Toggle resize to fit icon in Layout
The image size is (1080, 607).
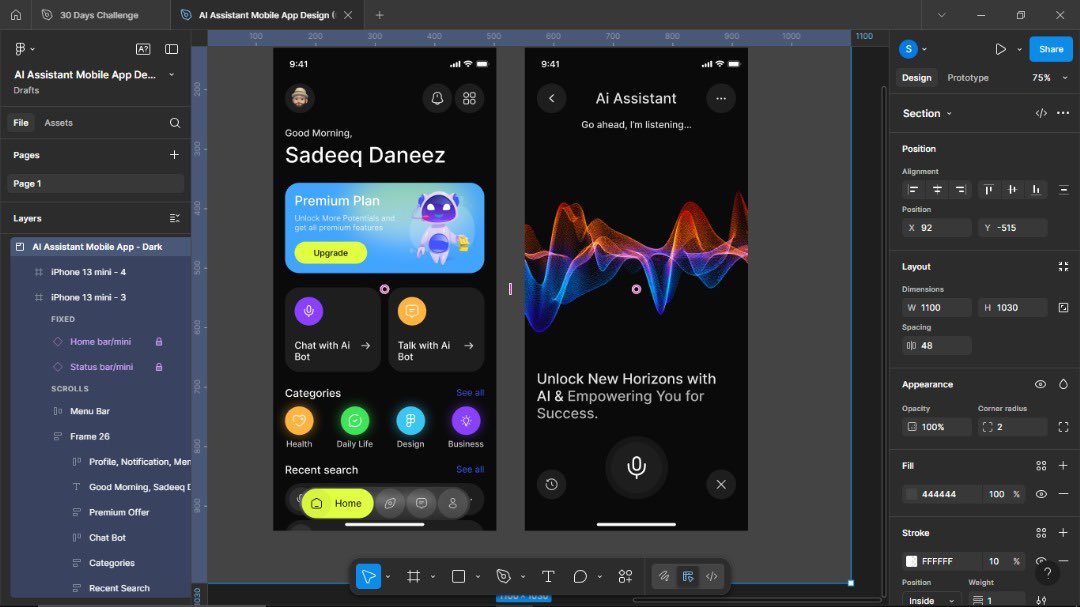(x=1063, y=267)
